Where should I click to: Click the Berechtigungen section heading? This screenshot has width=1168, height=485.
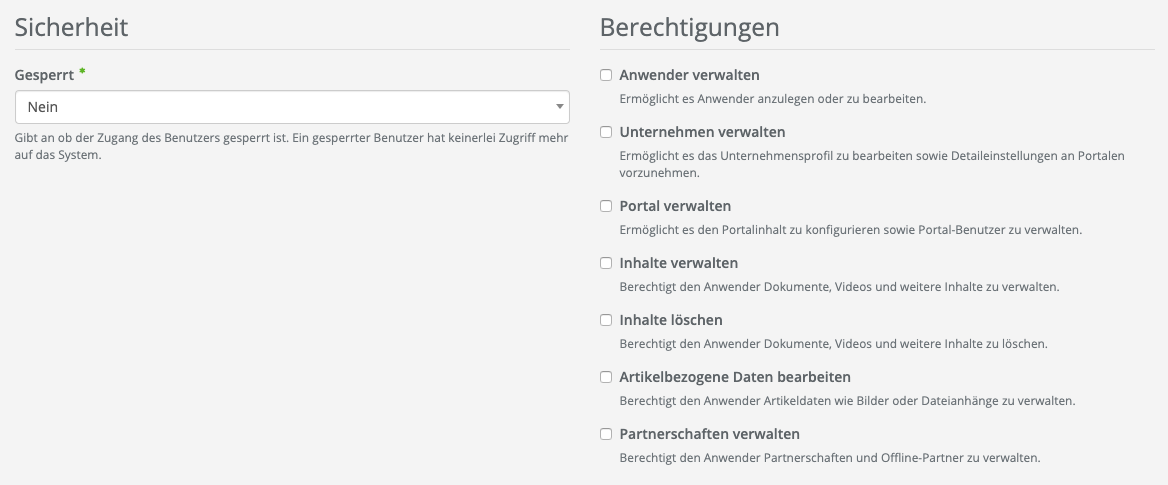(689, 27)
